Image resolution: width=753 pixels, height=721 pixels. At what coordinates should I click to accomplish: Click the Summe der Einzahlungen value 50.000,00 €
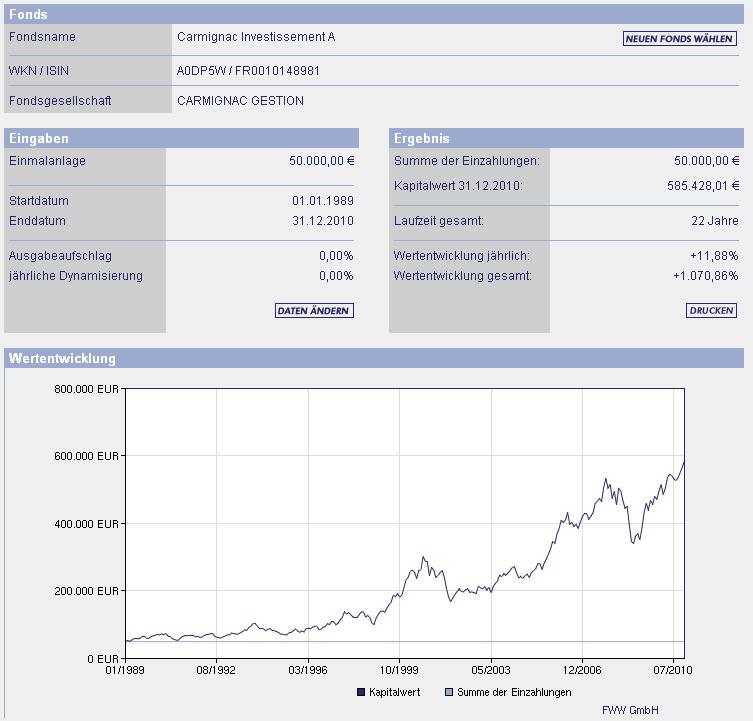click(x=706, y=160)
